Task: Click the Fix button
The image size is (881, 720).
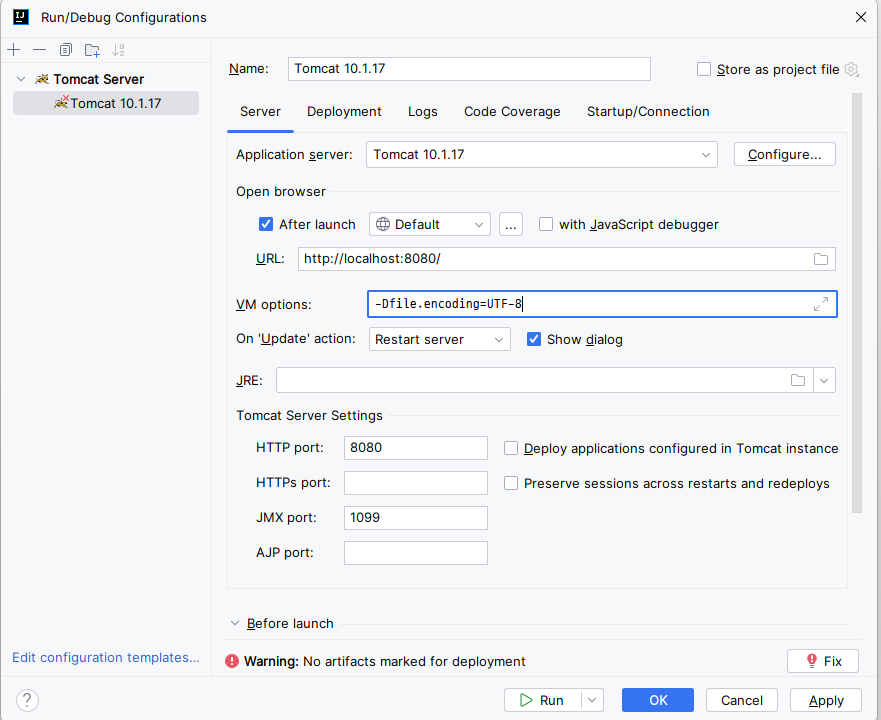Action: pyautogui.click(x=823, y=661)
